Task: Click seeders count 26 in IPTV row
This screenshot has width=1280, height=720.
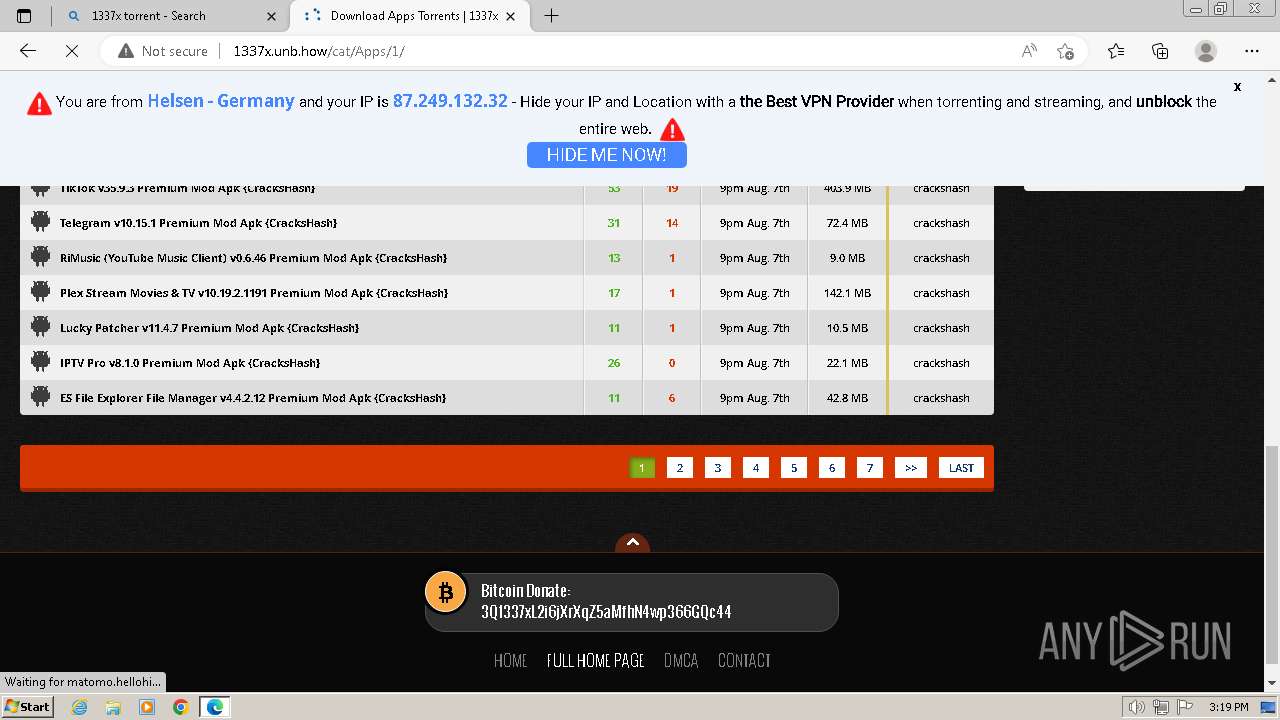Action: 614,363
